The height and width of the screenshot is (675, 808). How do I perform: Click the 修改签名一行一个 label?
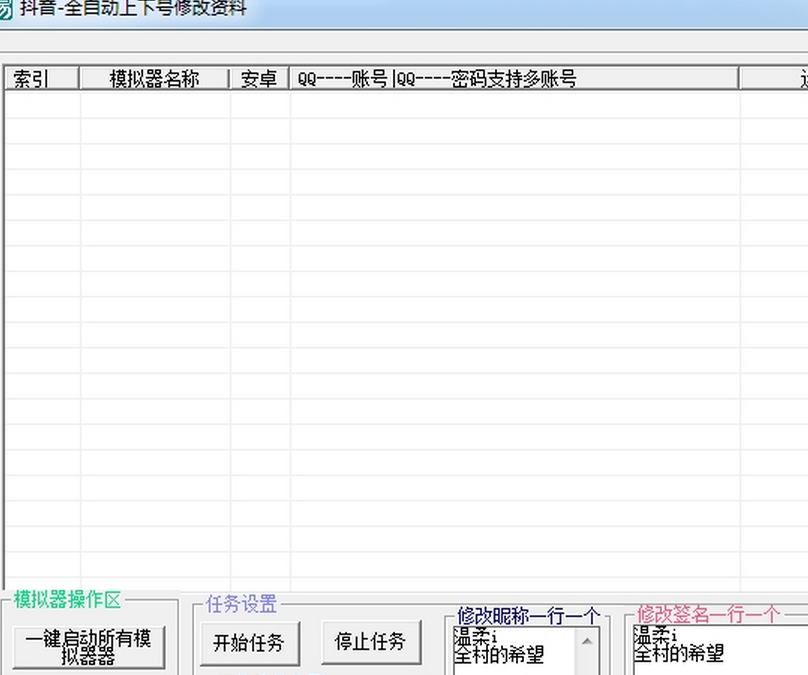click(708, 614)
